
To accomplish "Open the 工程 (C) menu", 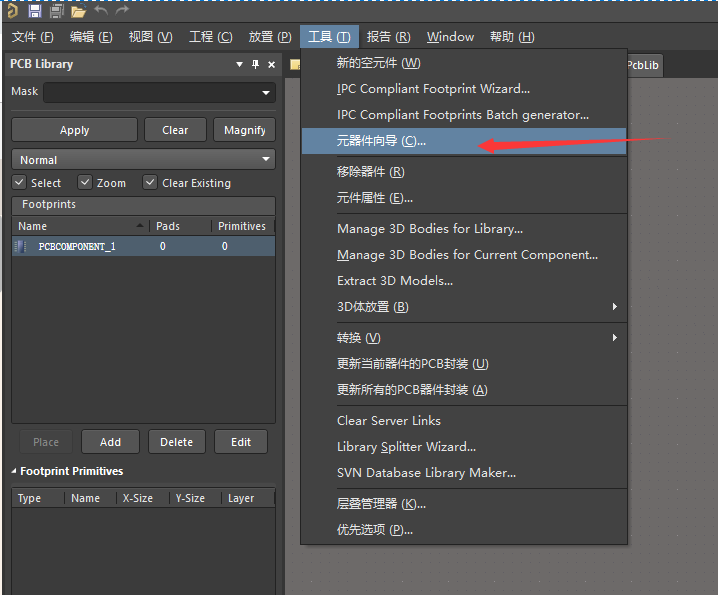I will (211, 37).
